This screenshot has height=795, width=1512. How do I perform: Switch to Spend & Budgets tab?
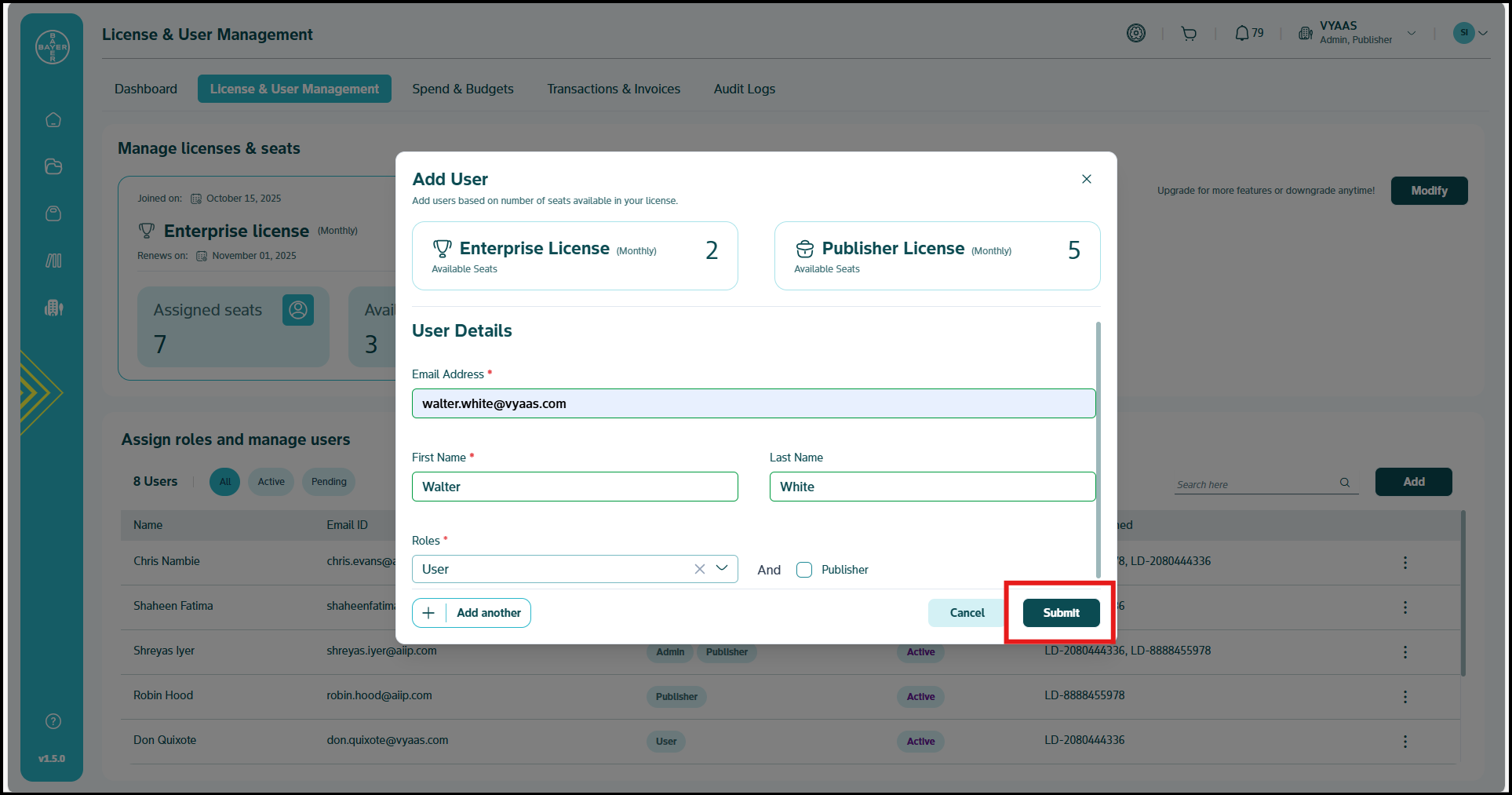coord(463,89)
